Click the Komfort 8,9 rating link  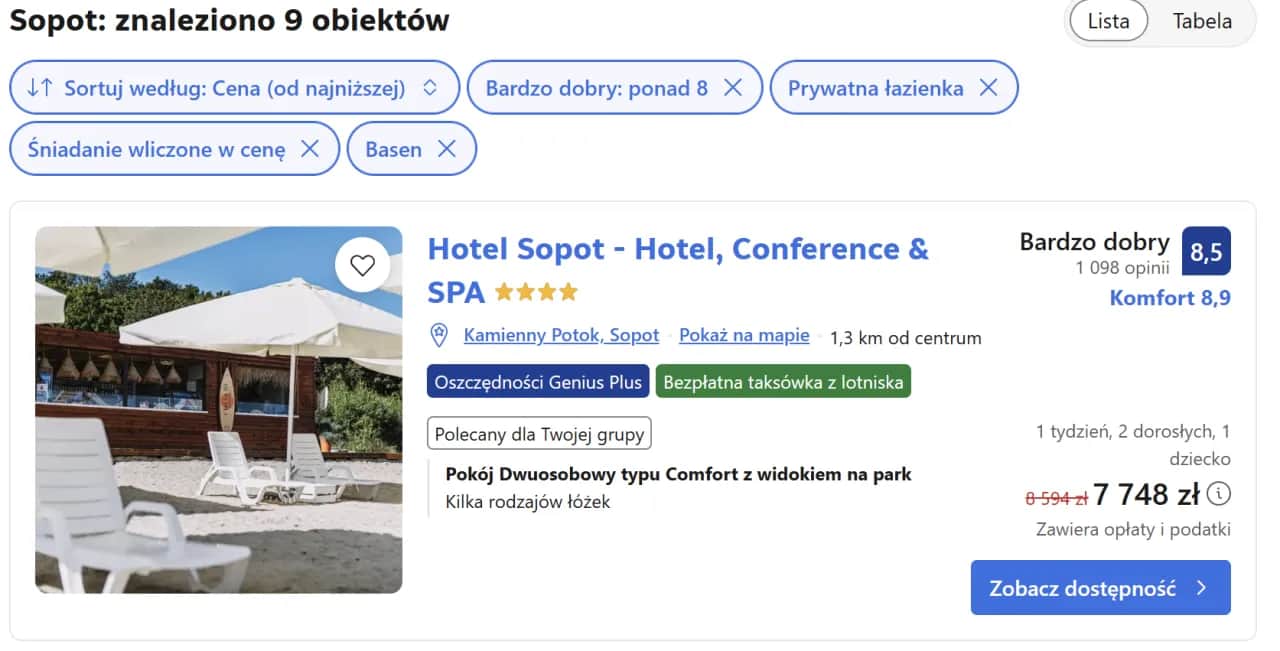click(x=1169, y=297)
